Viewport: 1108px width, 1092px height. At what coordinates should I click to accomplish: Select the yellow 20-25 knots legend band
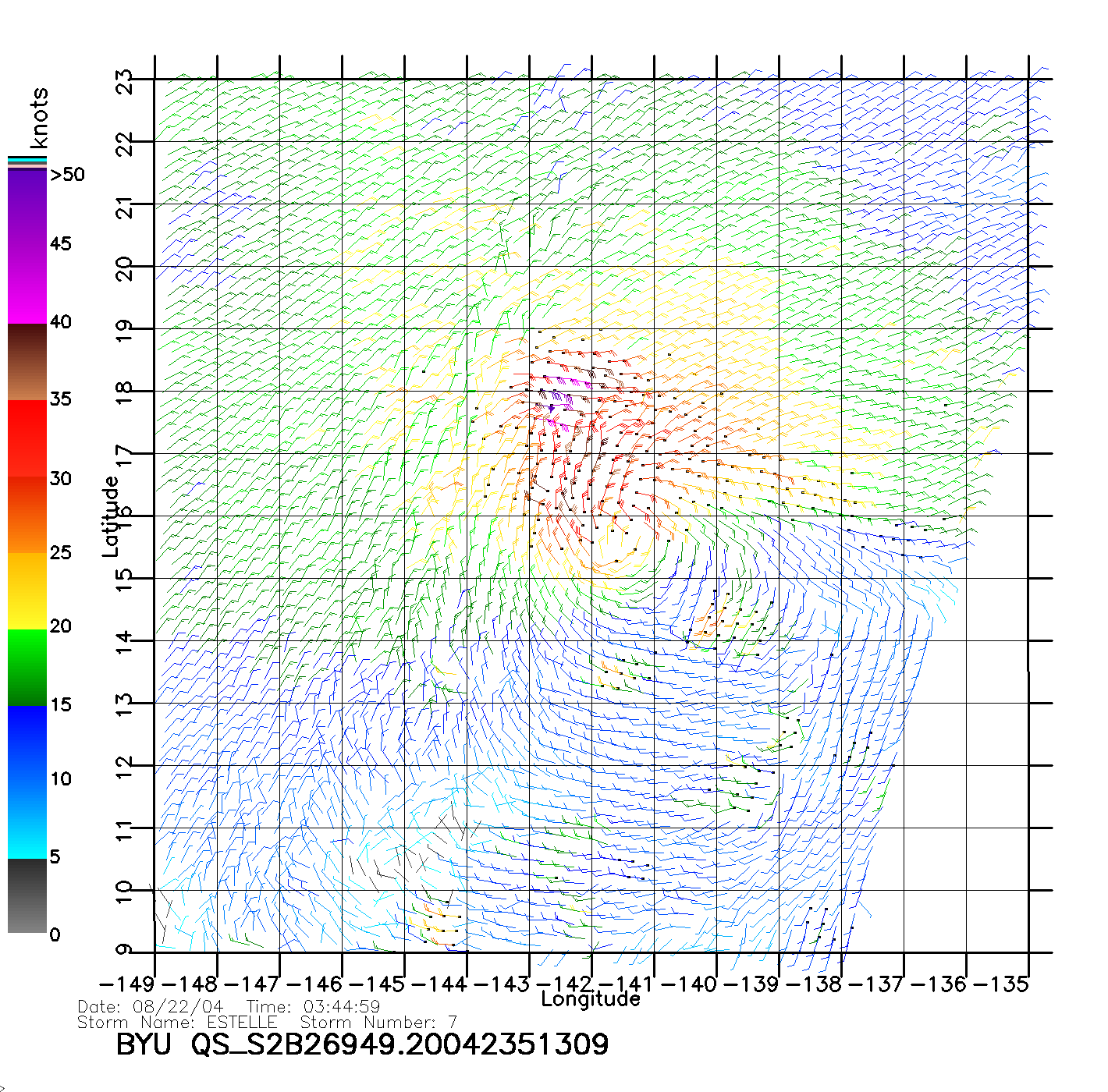(x=27, y=590)
